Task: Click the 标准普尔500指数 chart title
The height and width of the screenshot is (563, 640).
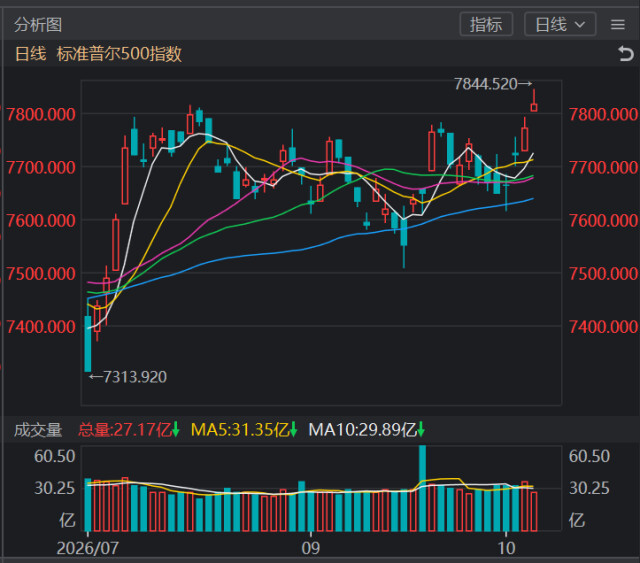Action: coord(119,54)
